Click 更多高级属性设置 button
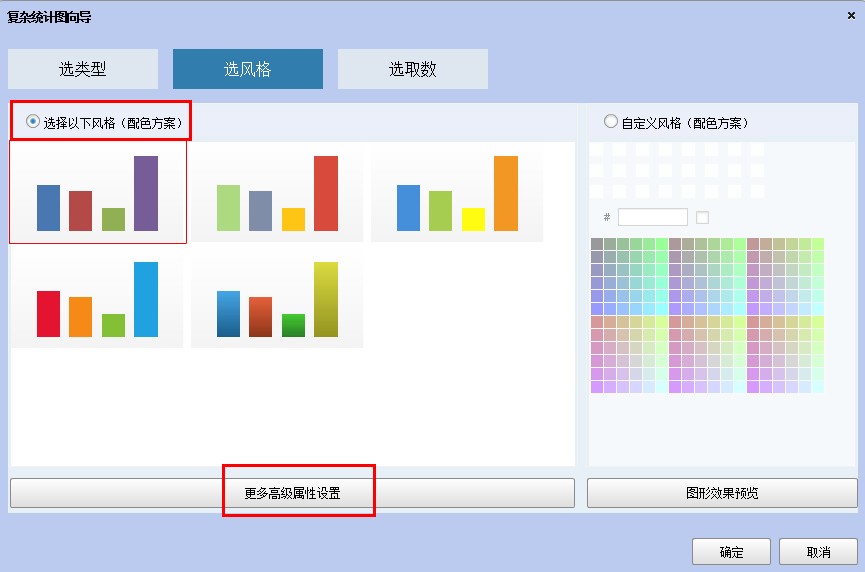This screenshot has width=865, height=572. tap(292, 493)
